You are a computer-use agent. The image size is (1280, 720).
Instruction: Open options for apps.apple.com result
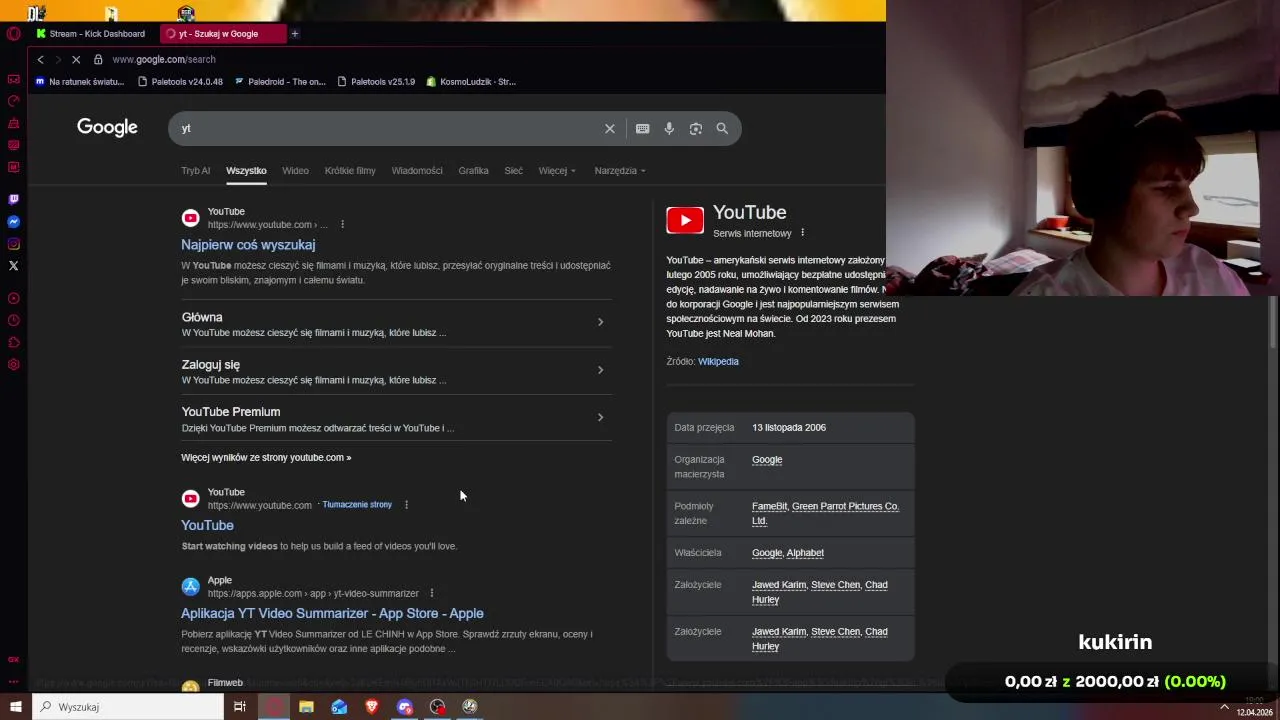(x=431, y=593)
